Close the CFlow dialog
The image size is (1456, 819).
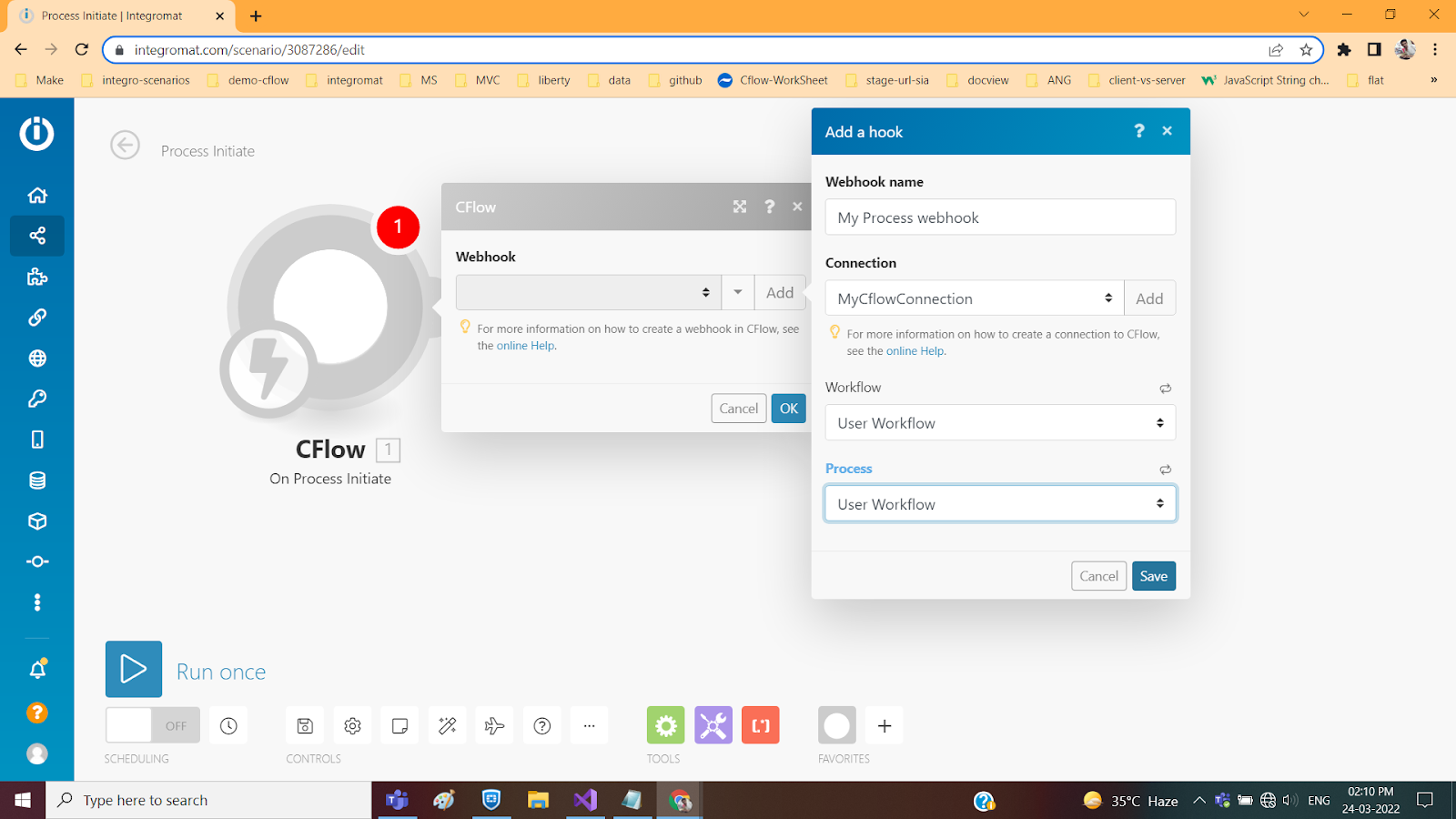(797, 207)
